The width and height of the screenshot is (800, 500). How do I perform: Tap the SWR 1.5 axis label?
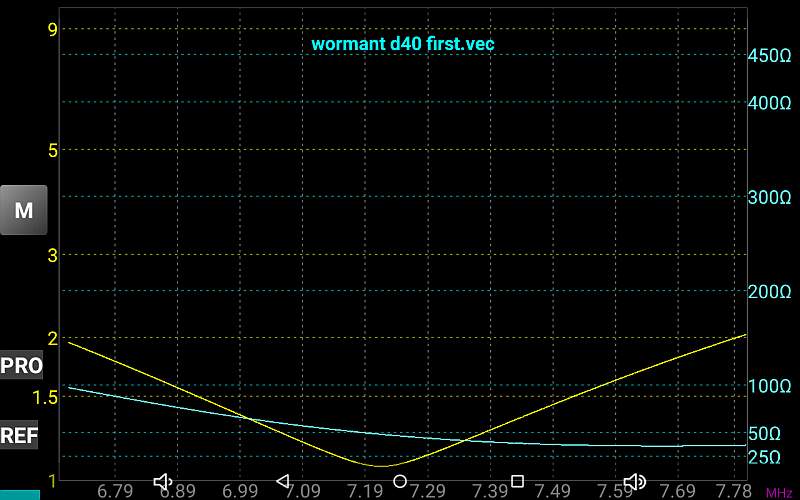point(46,397)
